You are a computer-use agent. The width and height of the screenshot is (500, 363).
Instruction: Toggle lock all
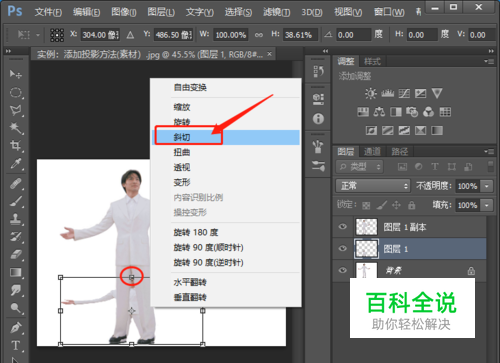click(412, 205)
